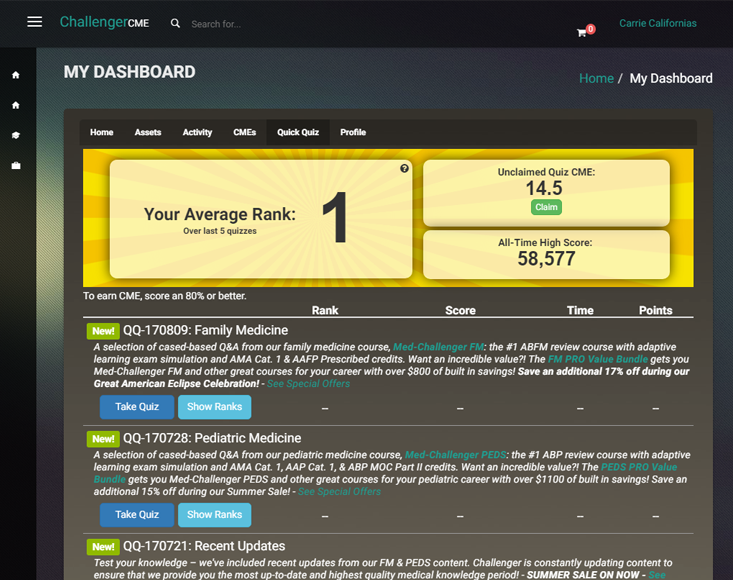733x580 pixels.
Task: Open the FM PRO Value Bundle link
Action: click(x=597, y=359)
